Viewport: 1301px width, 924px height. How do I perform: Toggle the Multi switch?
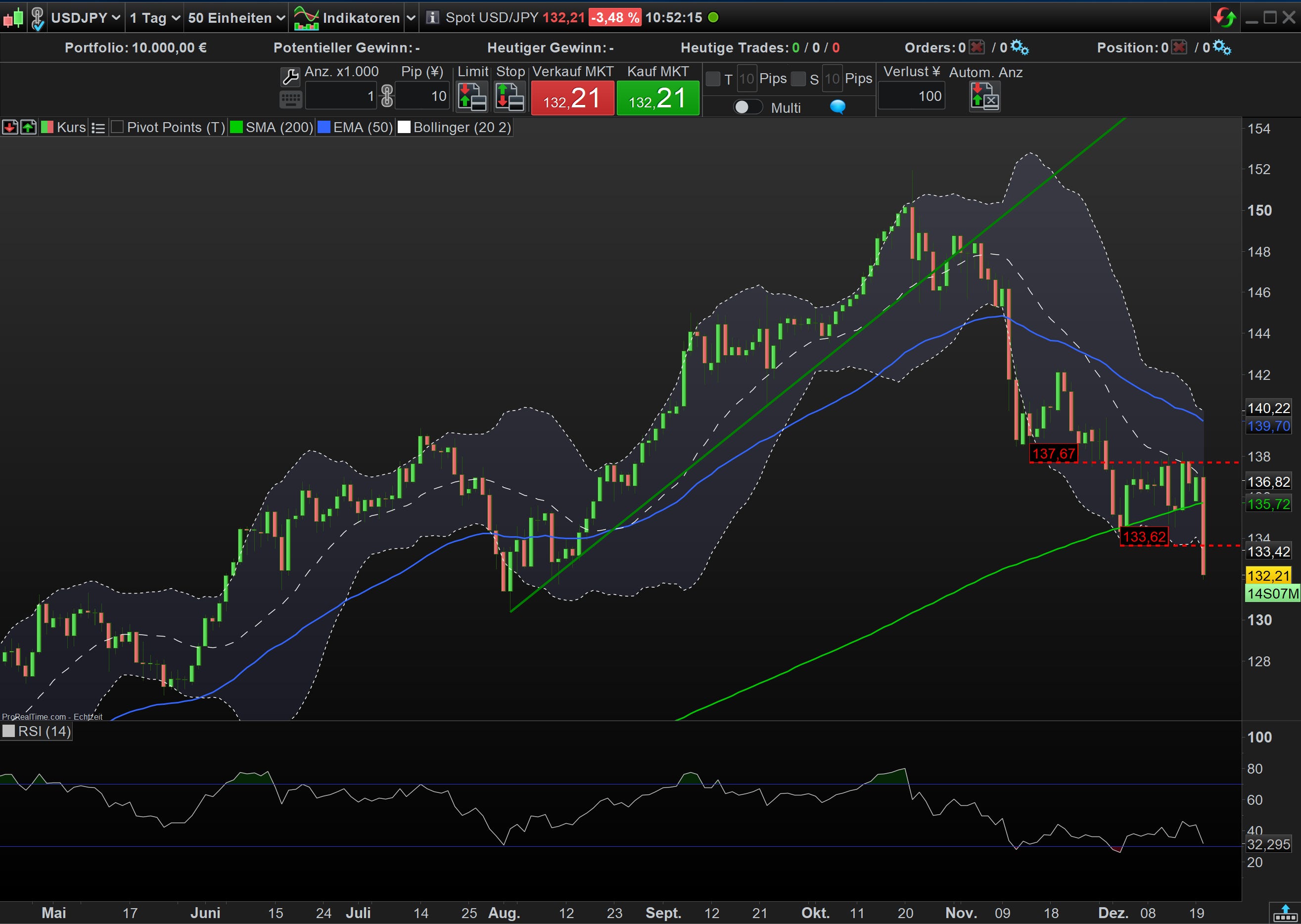coord(747,107)
